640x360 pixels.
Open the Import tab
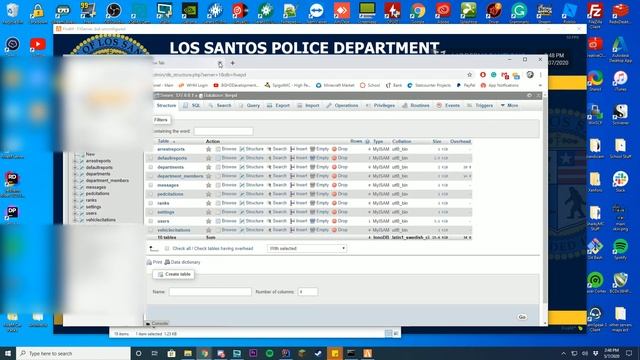coord(308,106)
